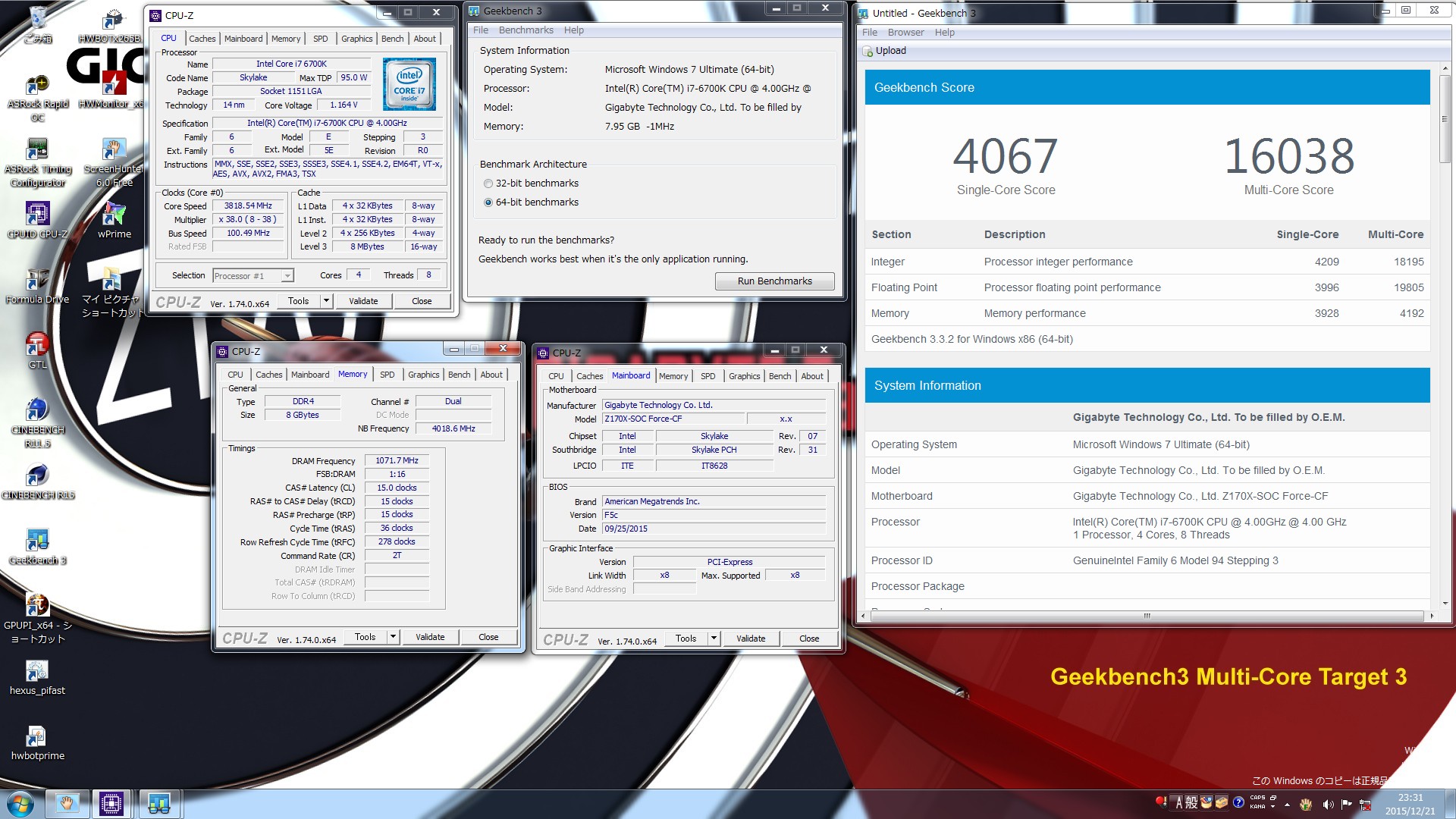Open the Caches tab in top CPU-Z window
This screenshot has width=1456, height=819.
point(202,39)
